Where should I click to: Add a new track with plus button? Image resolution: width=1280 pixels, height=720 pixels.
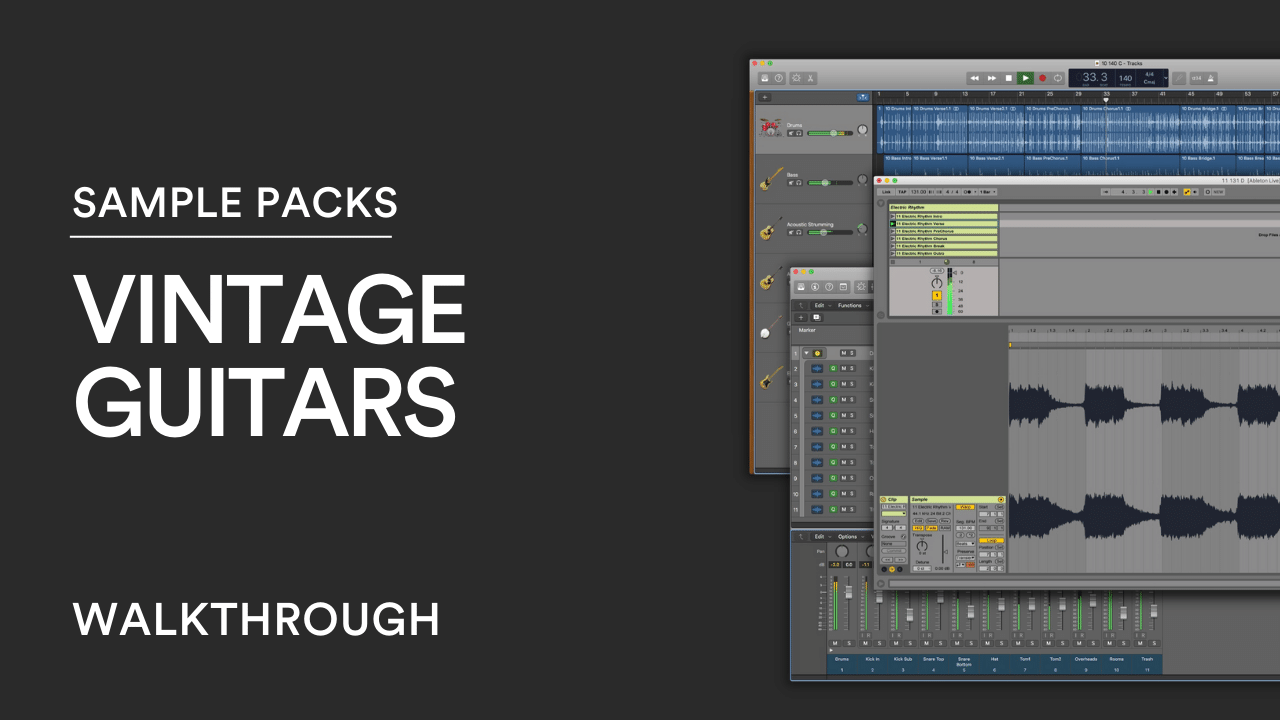(x=765, y=97)
